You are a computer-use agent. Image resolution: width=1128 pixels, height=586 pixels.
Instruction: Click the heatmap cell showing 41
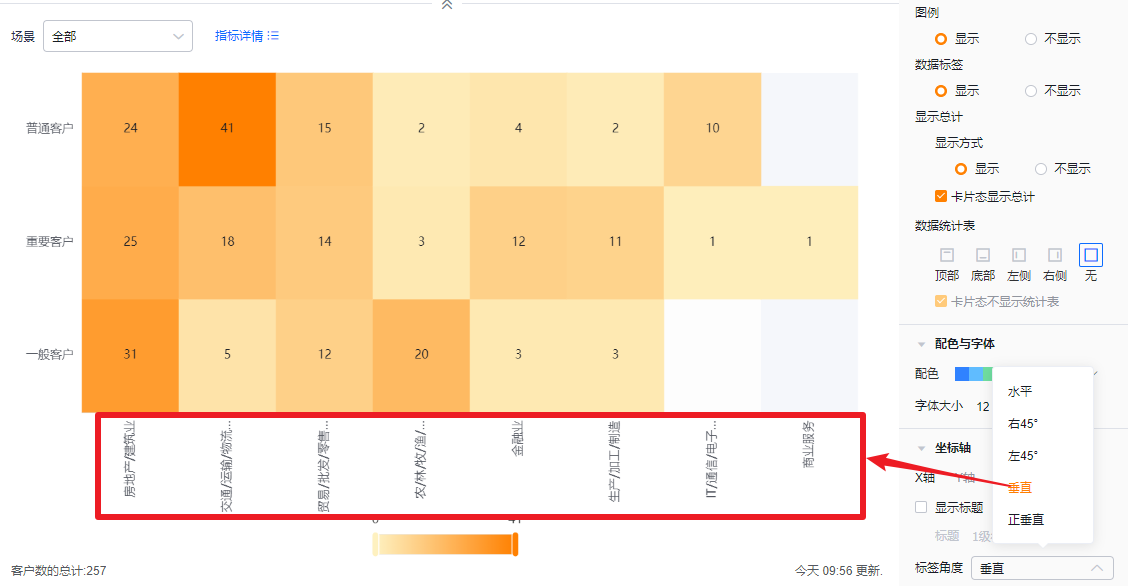click(227, 128)
